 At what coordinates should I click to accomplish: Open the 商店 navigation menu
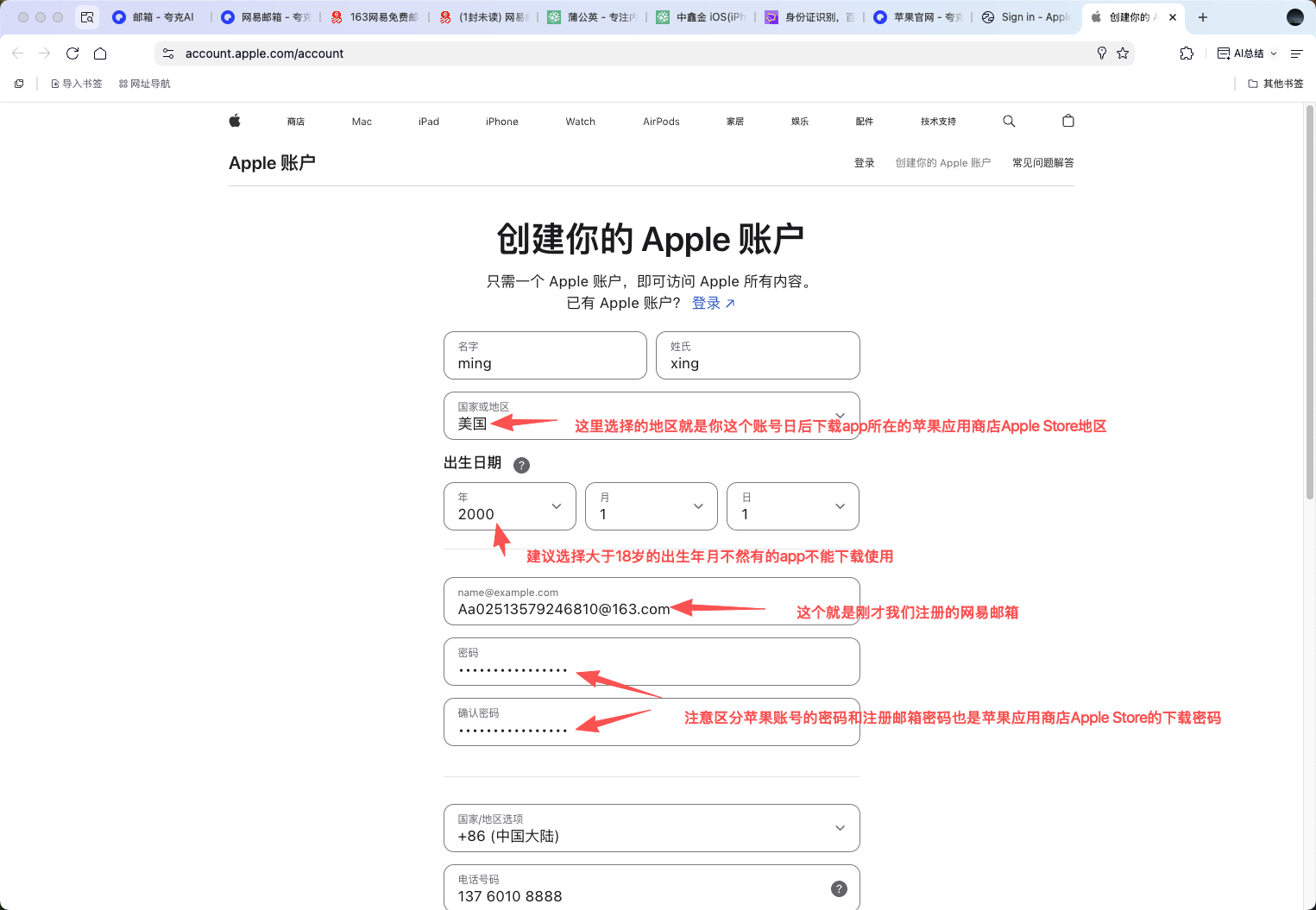(296, 122)
